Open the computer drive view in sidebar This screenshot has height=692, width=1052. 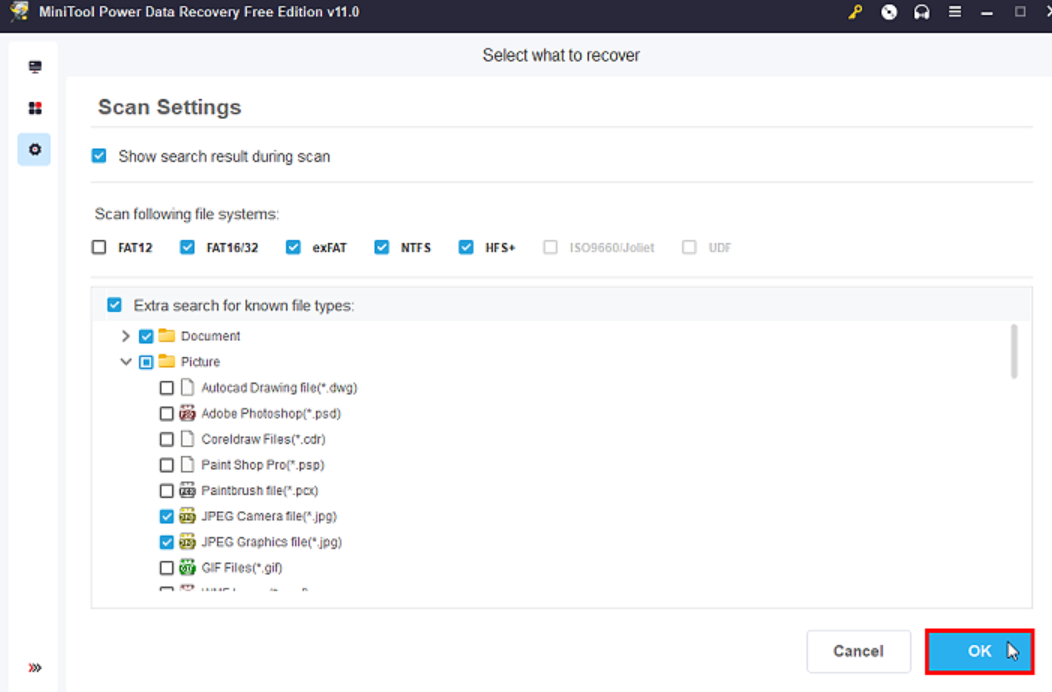[x=35, y=66]
